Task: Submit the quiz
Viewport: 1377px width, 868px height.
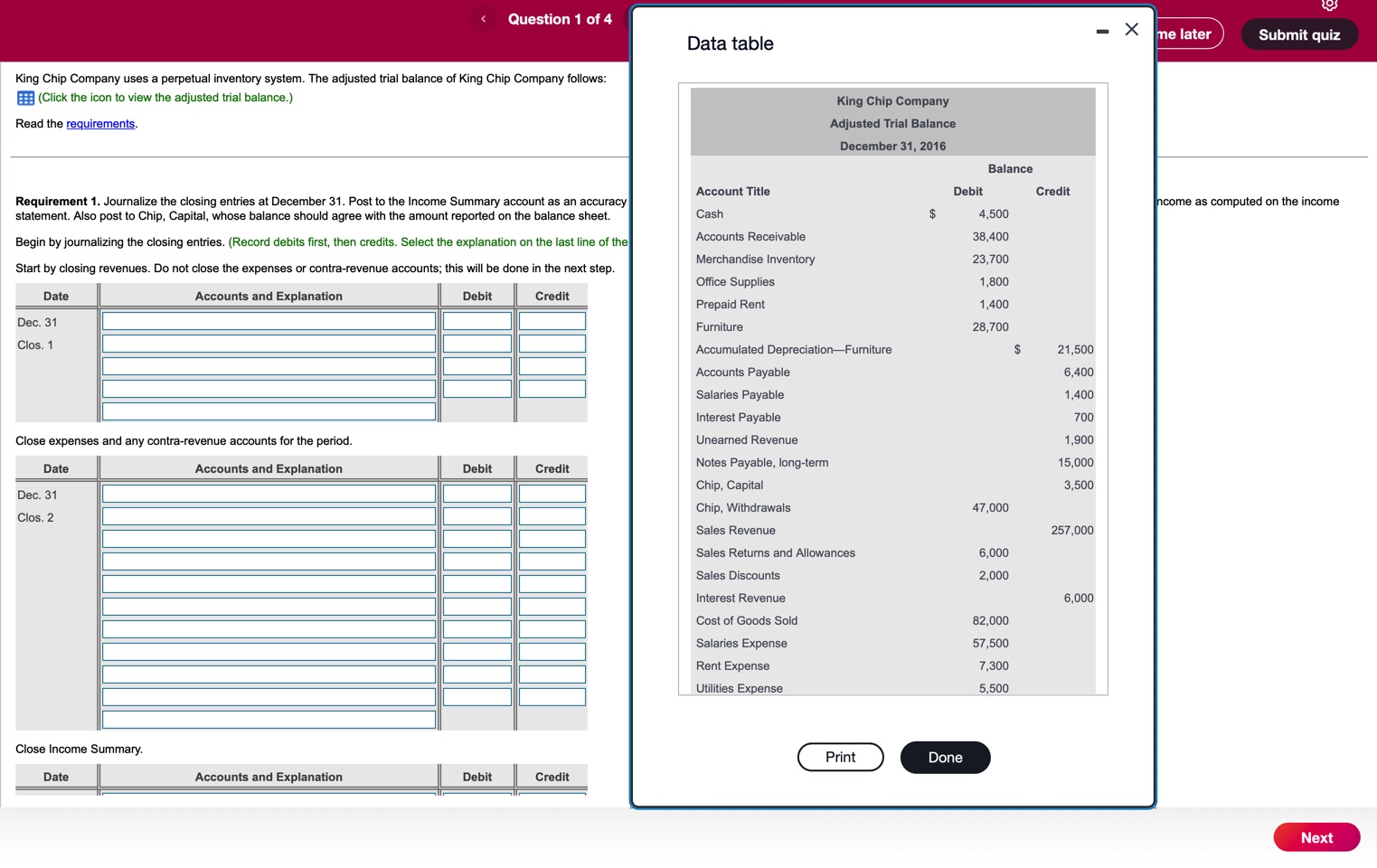Action: pyautogui.click(x=1299, y=34)
